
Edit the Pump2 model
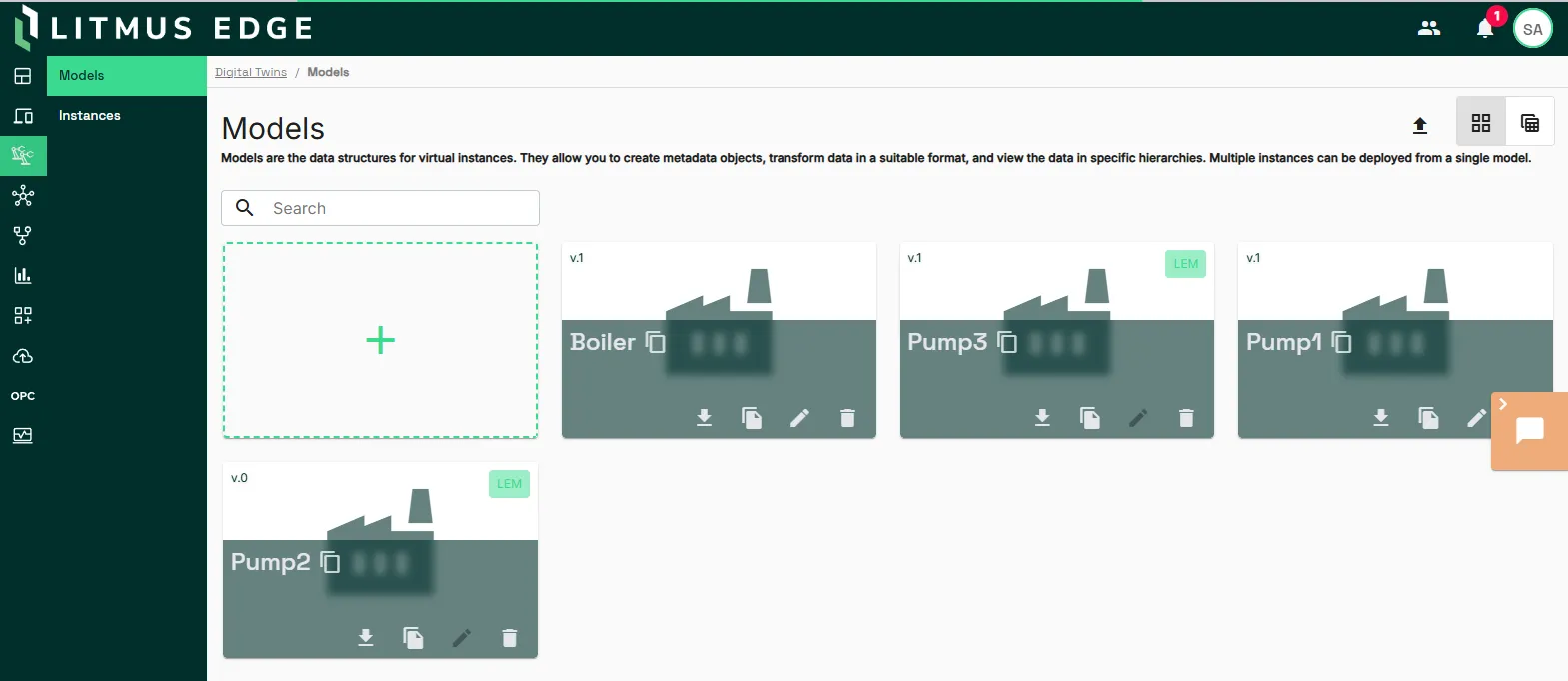(461, 638)
